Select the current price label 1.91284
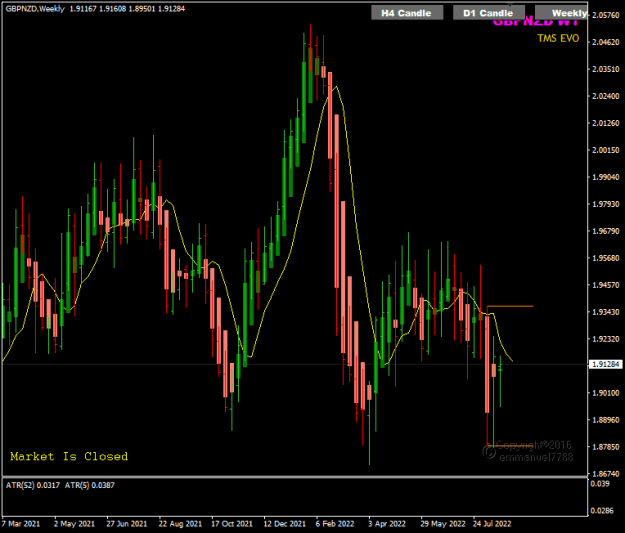 click(605, 364)
